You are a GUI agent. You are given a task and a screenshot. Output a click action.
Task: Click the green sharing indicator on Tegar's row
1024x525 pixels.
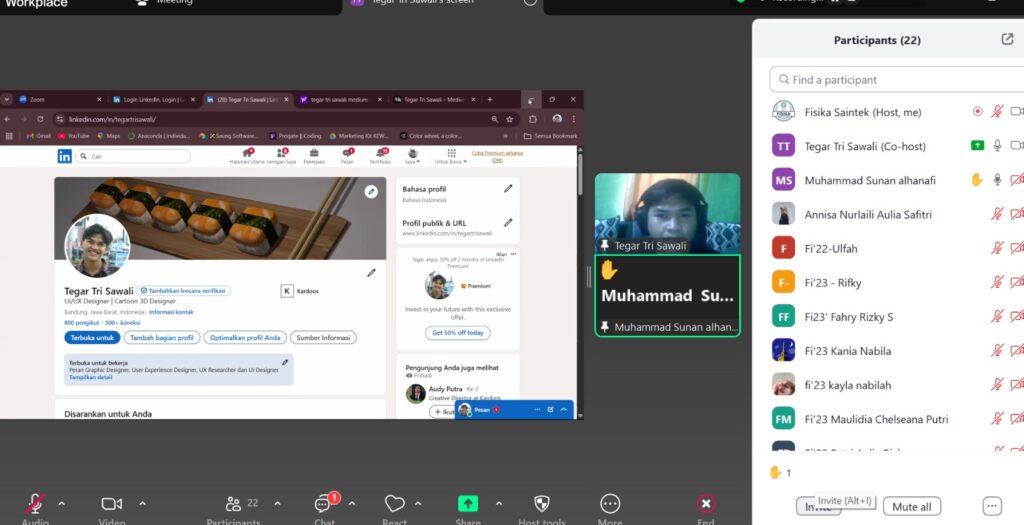977,146
